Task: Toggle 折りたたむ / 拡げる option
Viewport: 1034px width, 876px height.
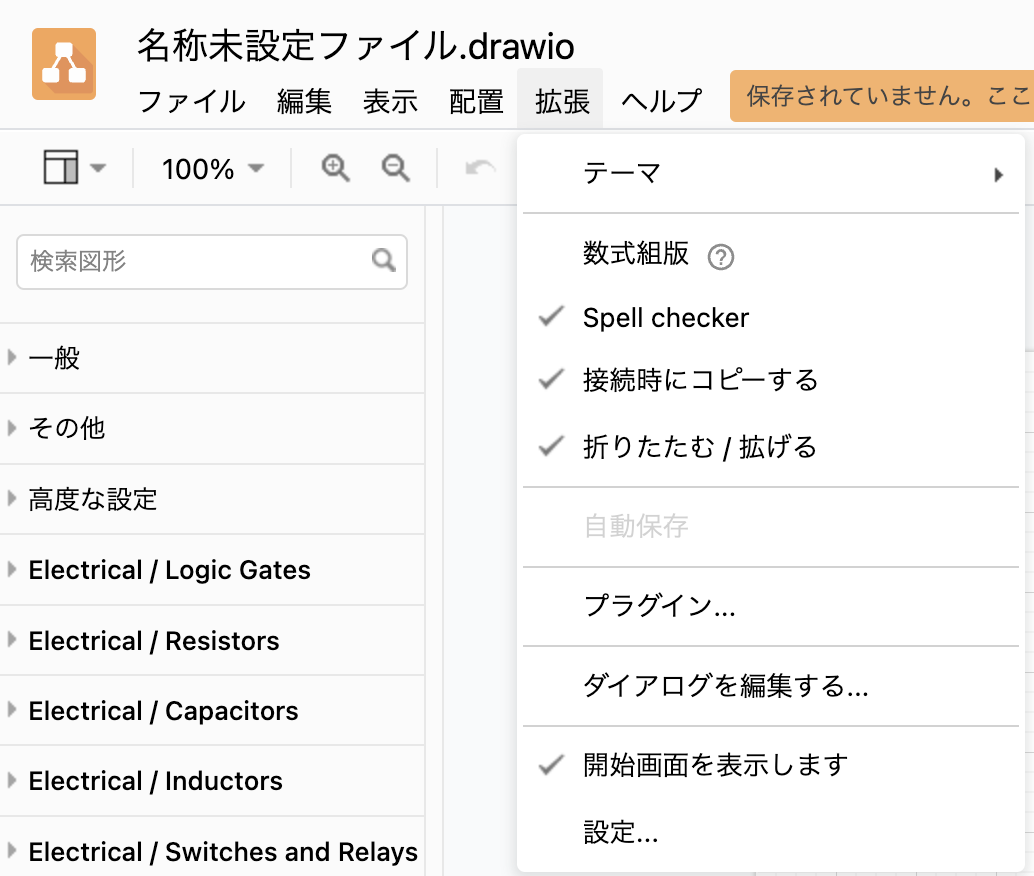Action: [x=770, y=447]
